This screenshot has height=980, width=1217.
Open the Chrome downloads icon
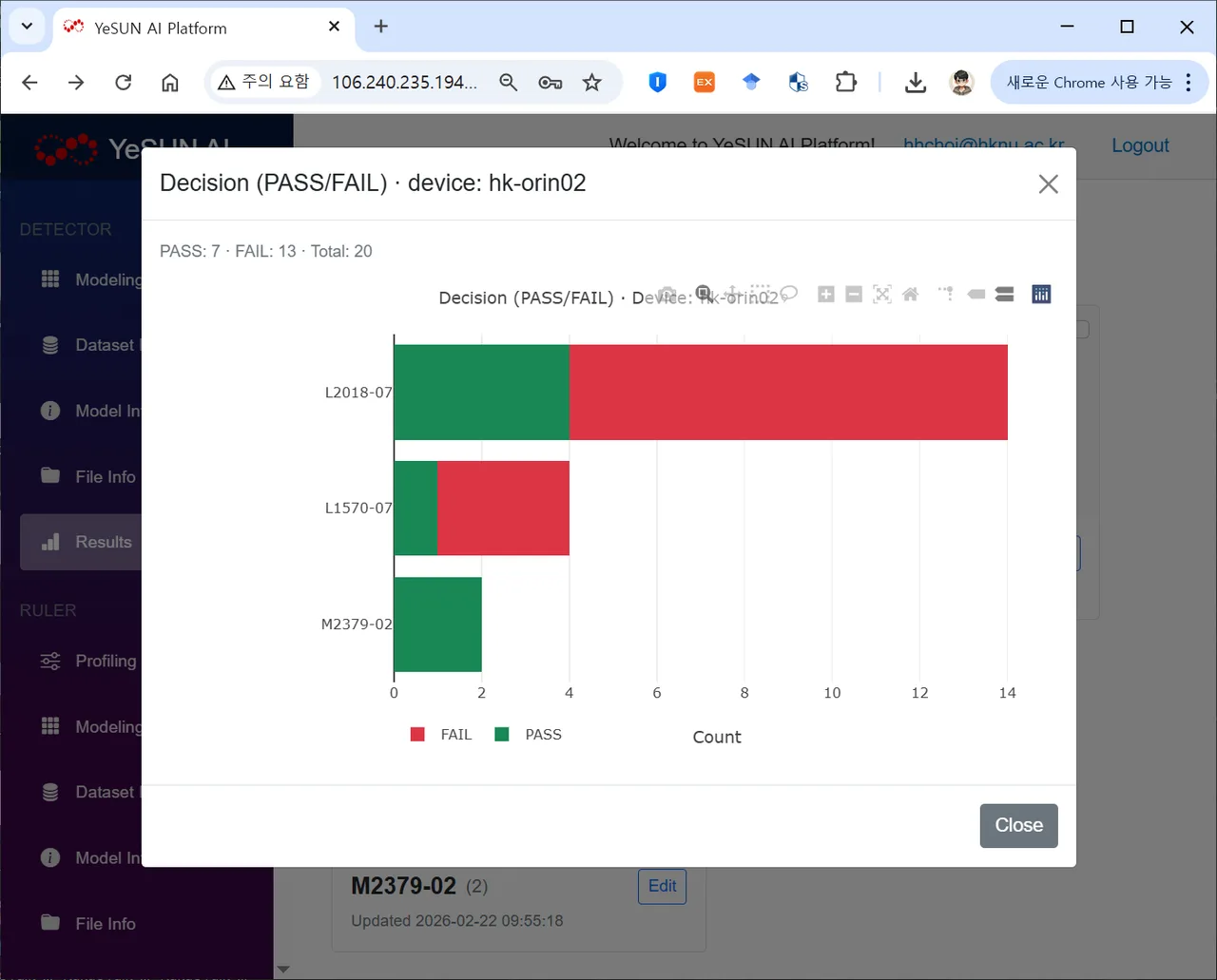click(916, 83)
